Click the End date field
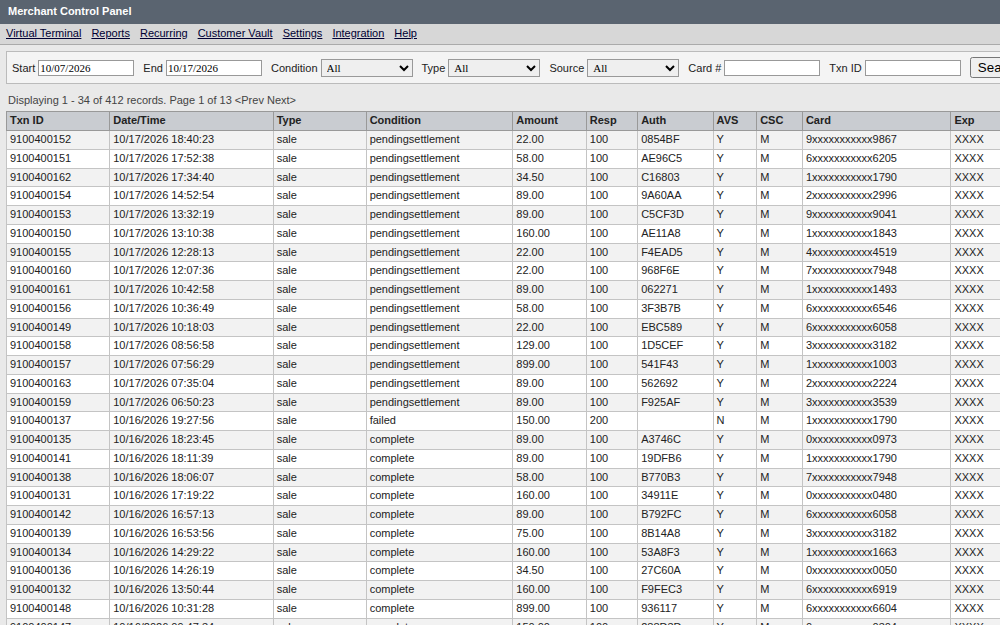The image size is (1000, 625). pyautogui.click(x=214, y=68)
